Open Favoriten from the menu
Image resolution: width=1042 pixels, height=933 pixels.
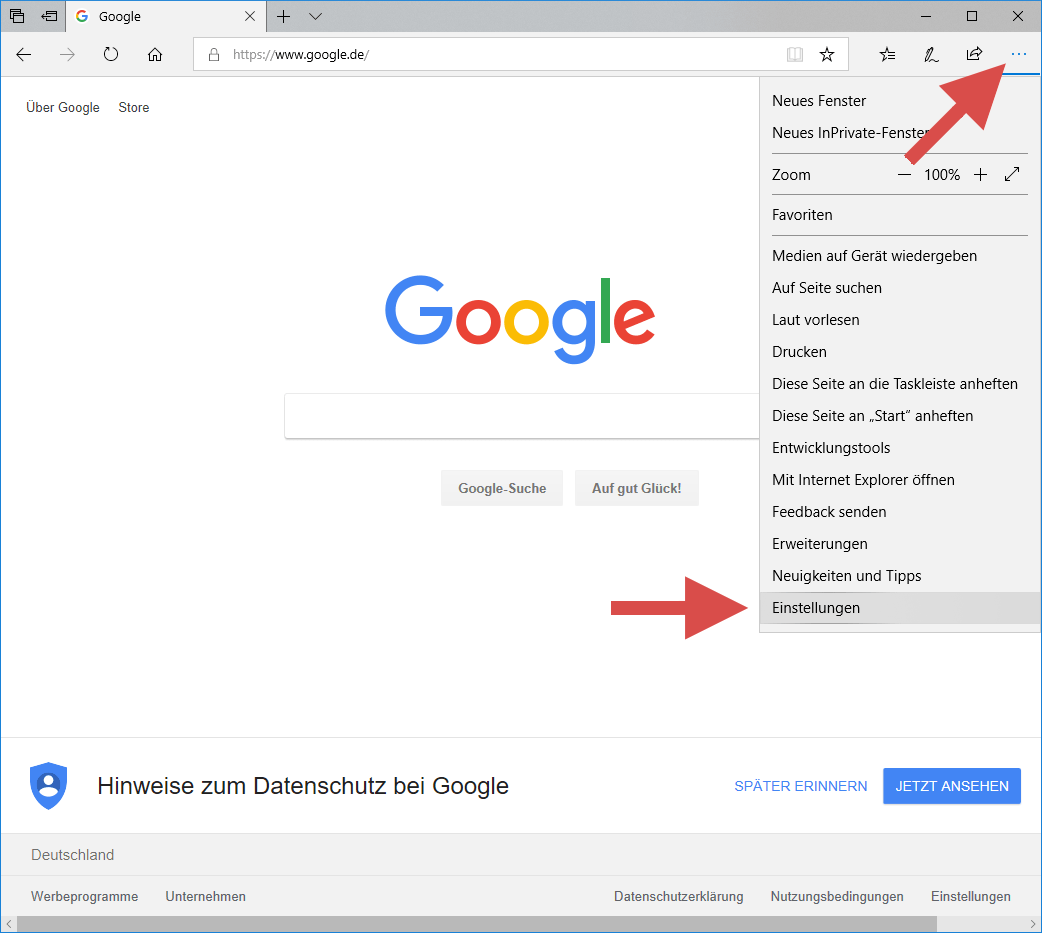900,215
